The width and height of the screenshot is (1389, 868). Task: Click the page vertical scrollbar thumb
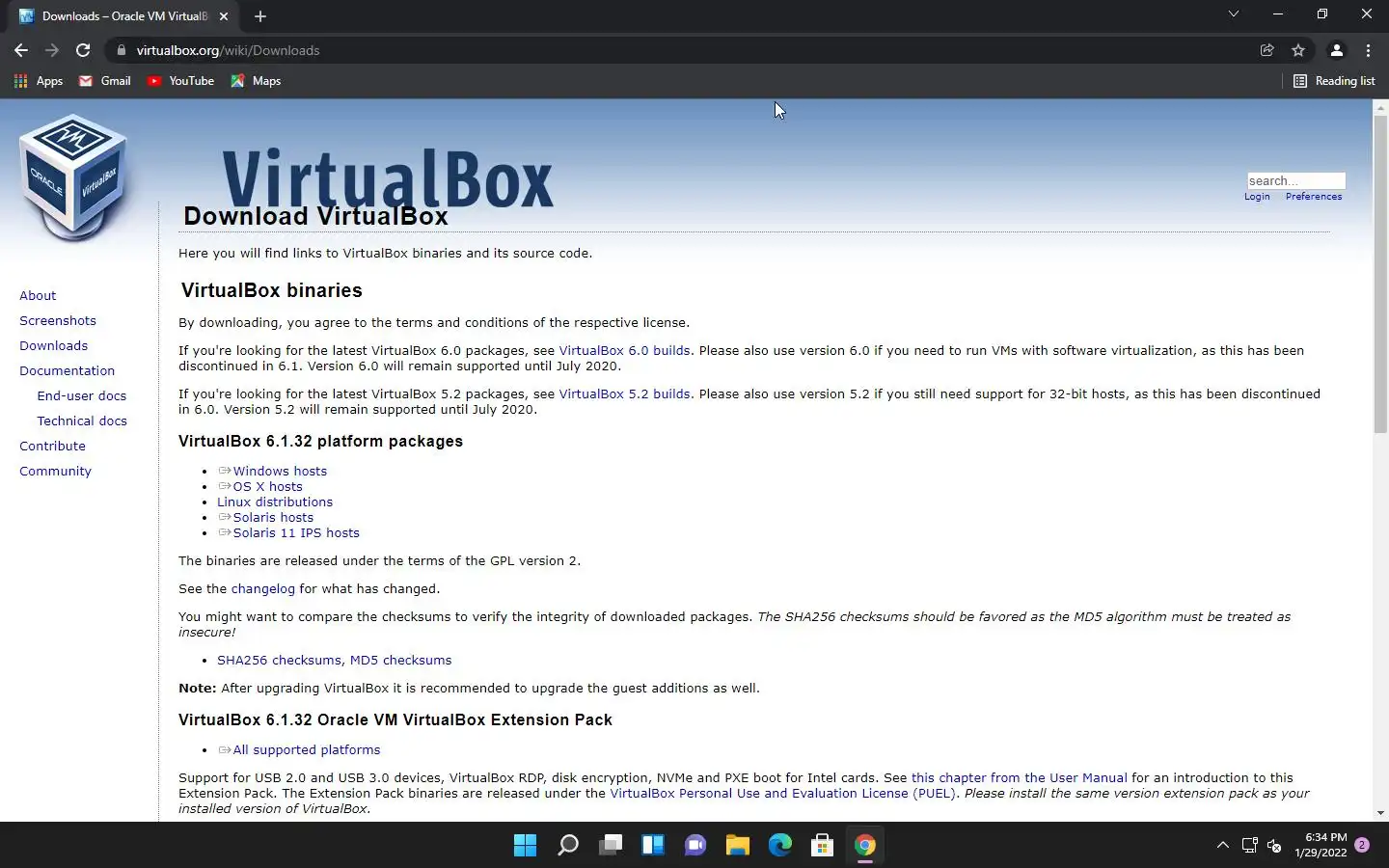(1380, 274)
